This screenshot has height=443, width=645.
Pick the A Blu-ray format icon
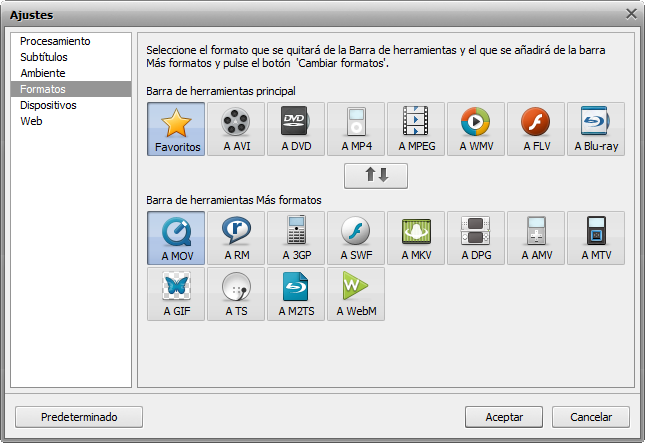596,129
